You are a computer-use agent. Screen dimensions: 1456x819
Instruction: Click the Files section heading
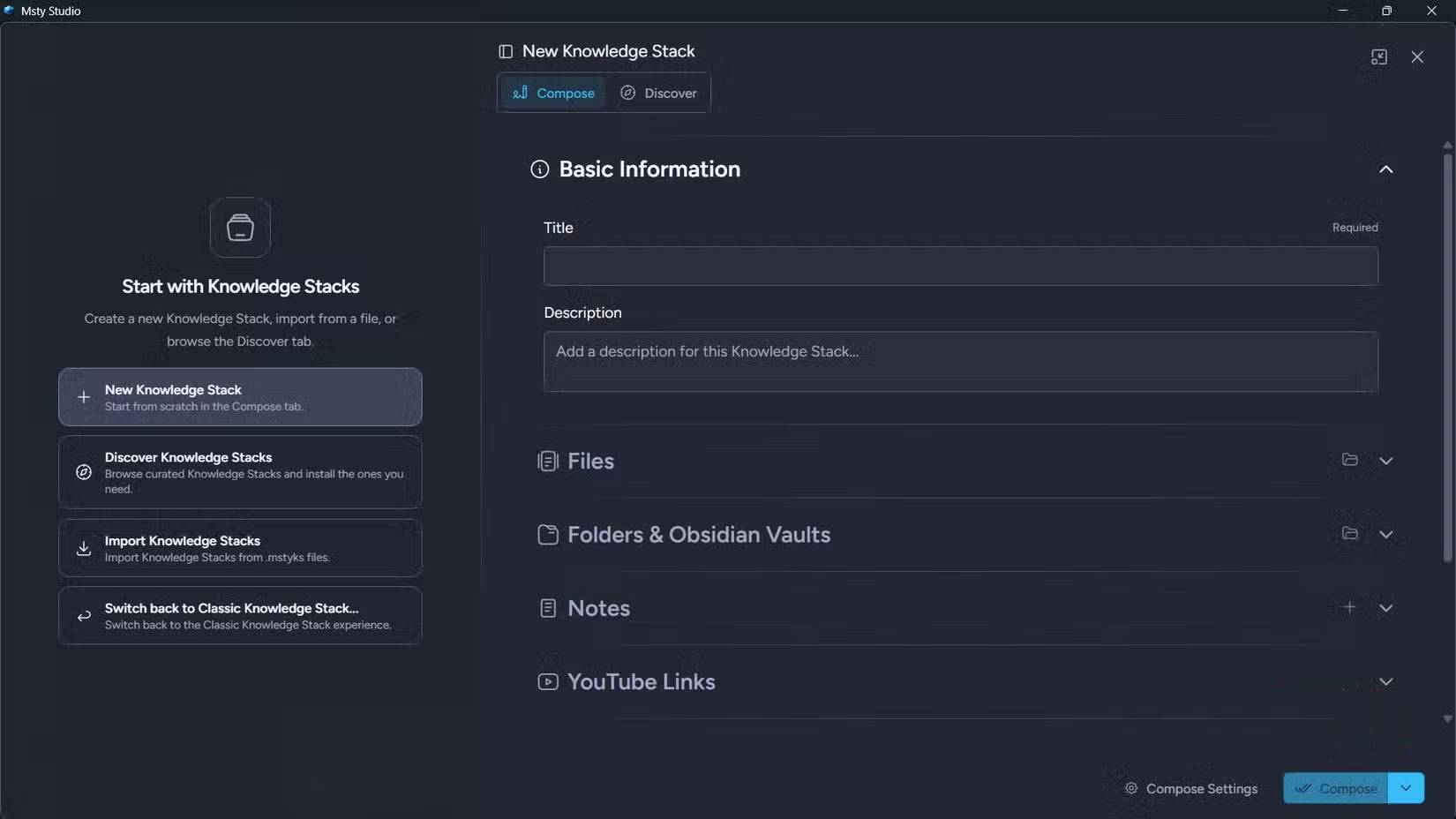click(590, 461)
